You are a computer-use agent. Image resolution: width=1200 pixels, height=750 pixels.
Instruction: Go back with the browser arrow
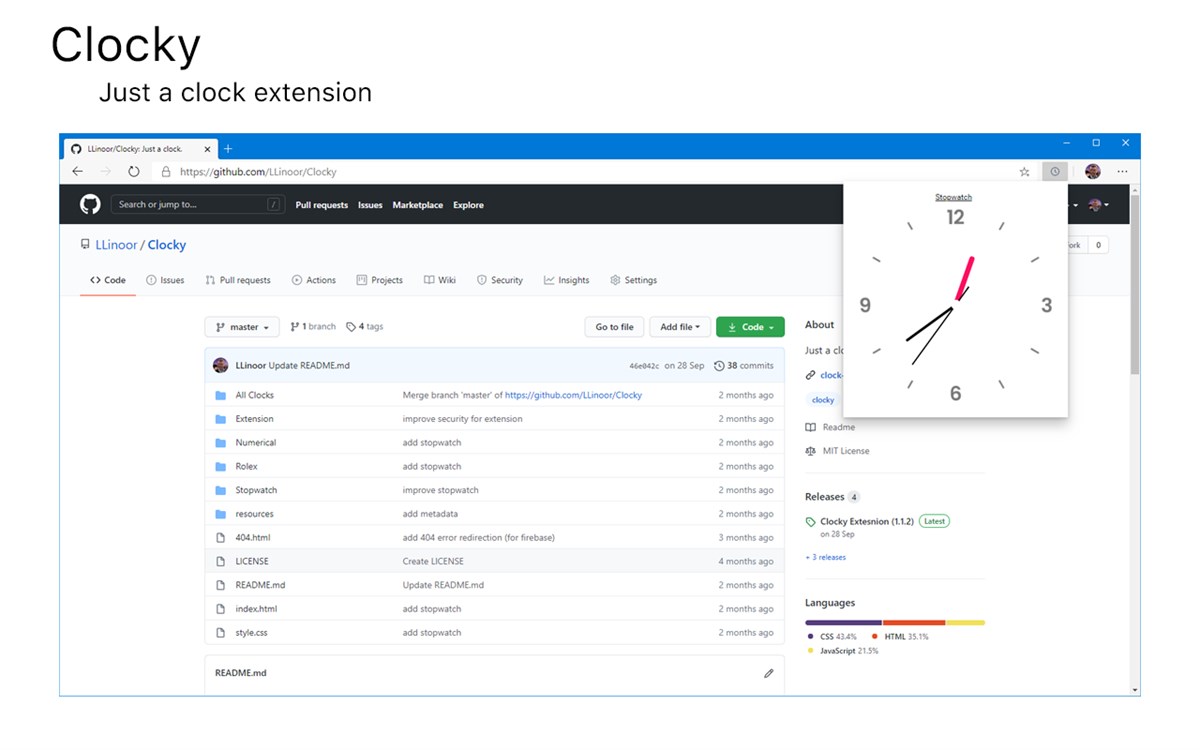[77, 172]
